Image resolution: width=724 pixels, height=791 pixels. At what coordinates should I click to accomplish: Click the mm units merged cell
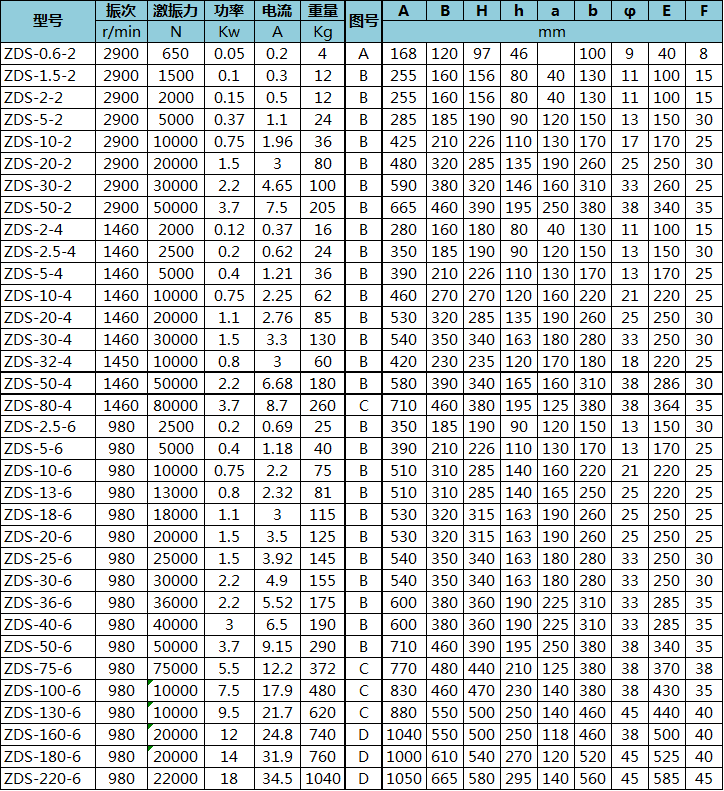(x=552, y=32)
